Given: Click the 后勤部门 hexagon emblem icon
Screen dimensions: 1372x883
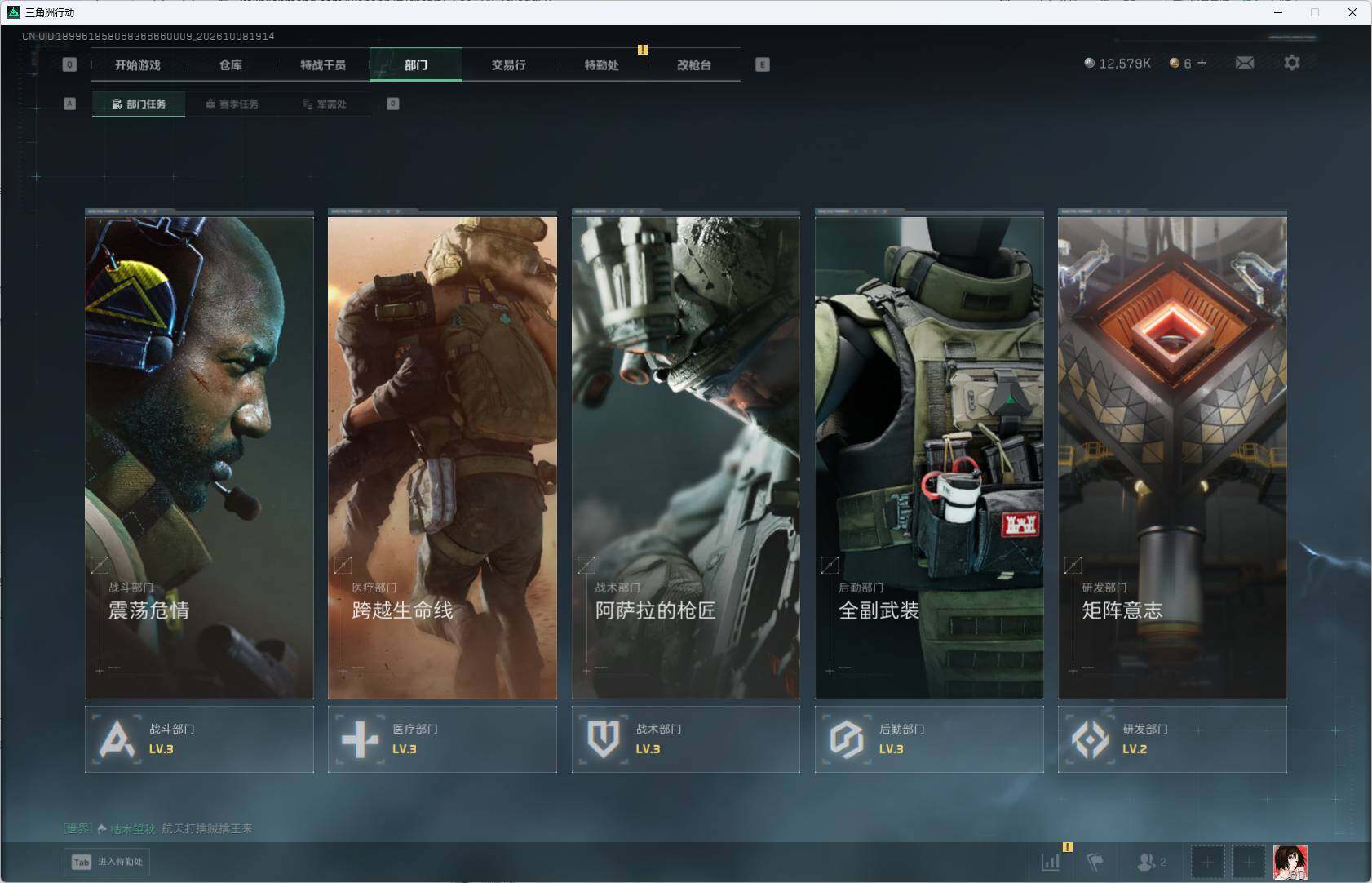Looking at the screenshot, I should click(847, 739).
